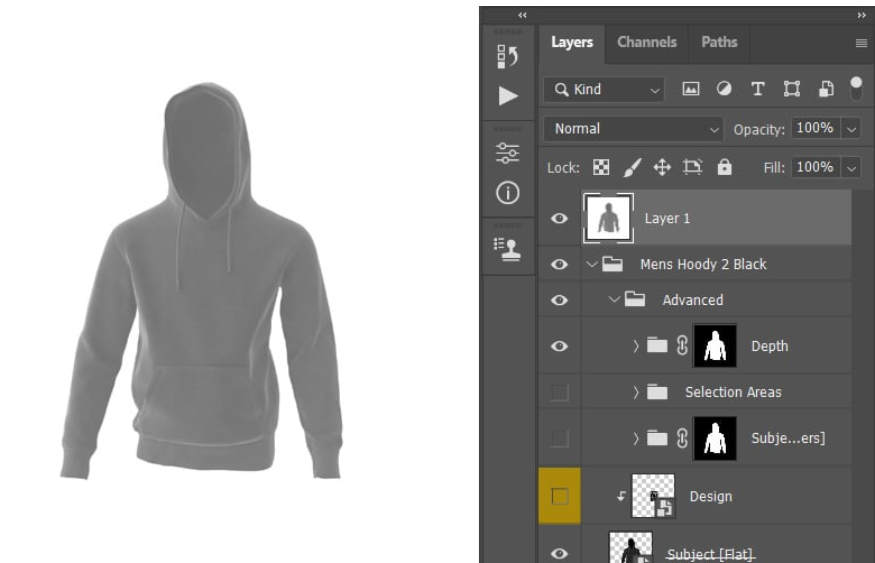
Task: Click the Fill 100% value field
Action: tap(815, 167)
